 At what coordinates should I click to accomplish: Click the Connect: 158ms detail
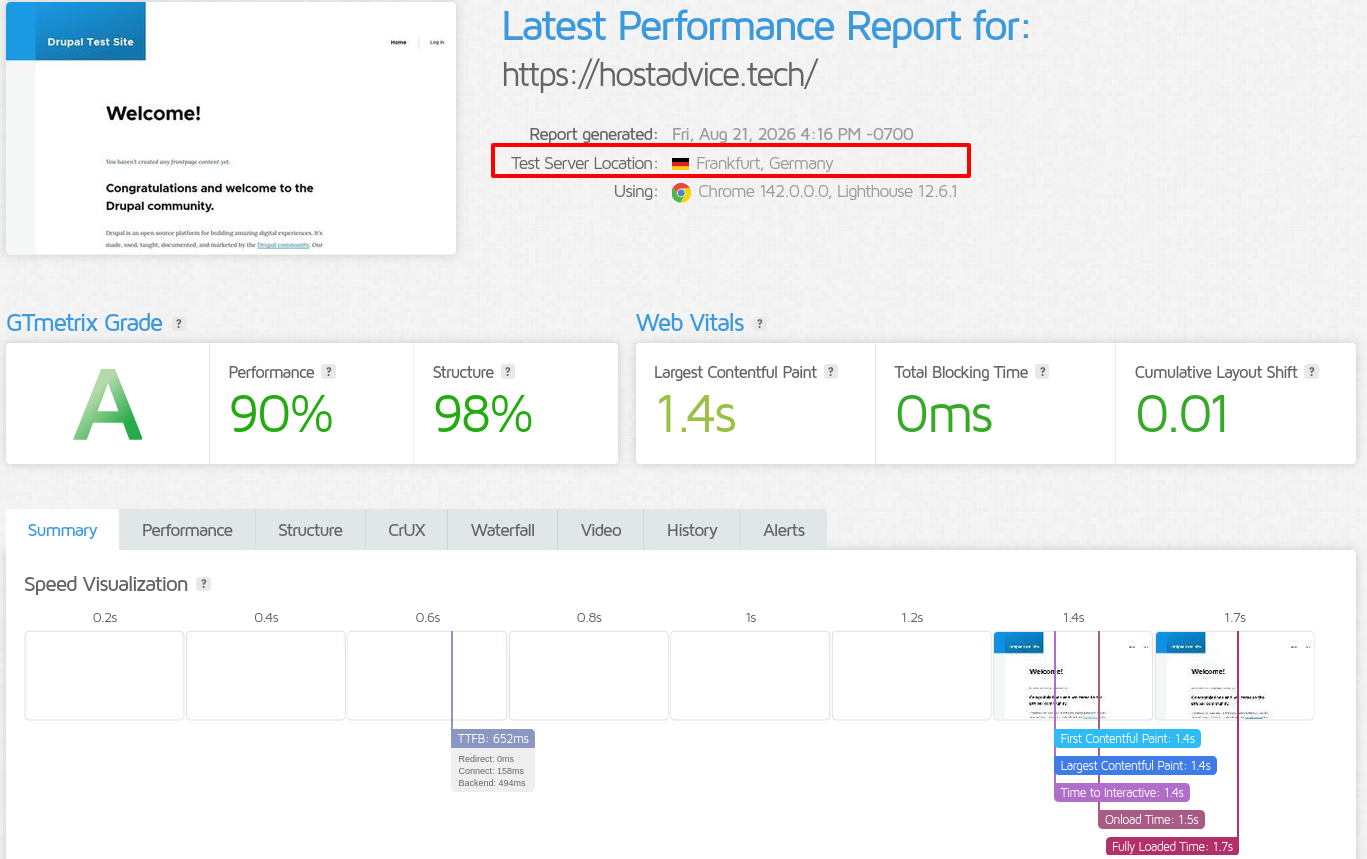[490, 771]
